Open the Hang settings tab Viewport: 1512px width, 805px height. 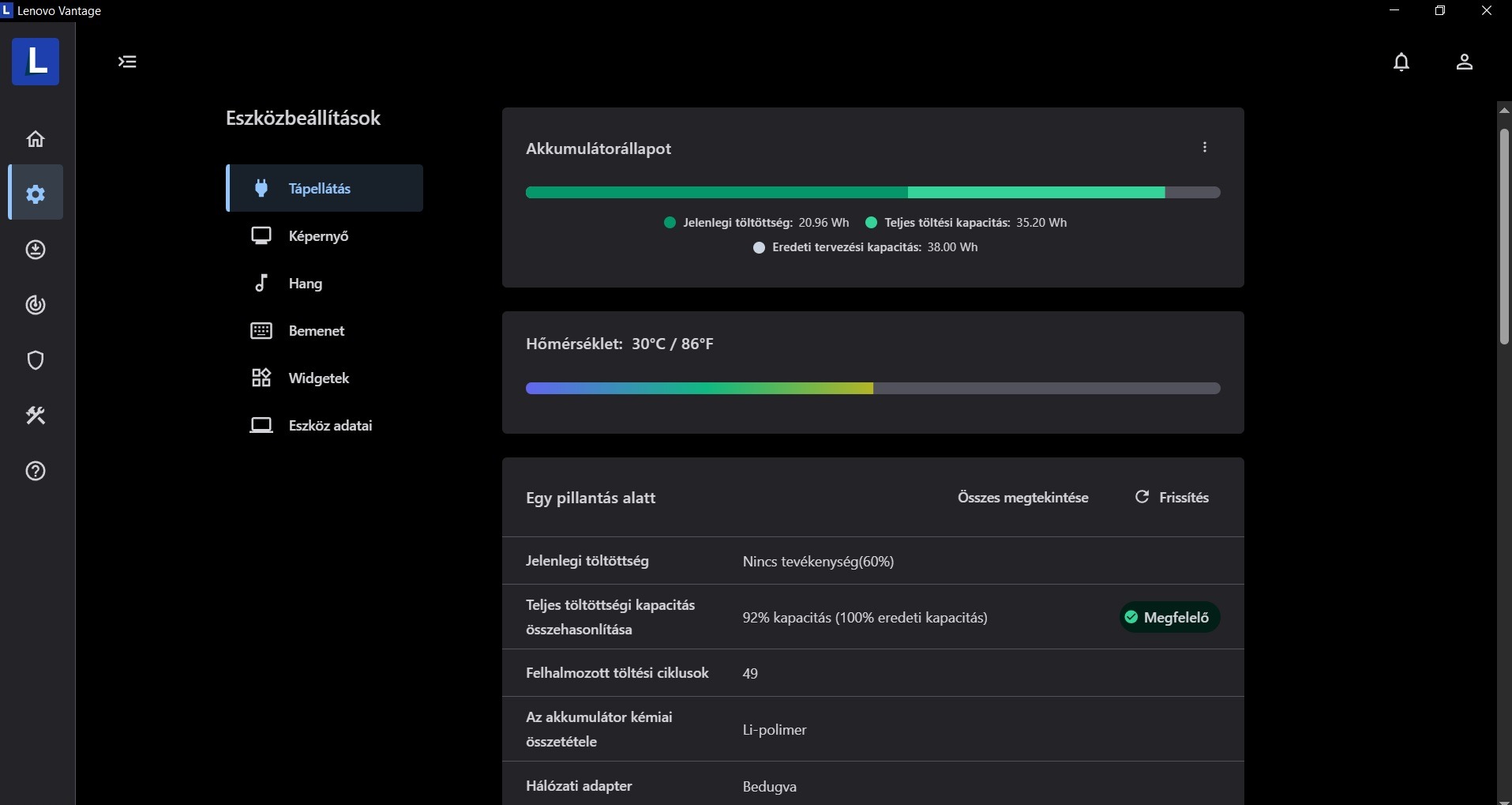point(305,284)
